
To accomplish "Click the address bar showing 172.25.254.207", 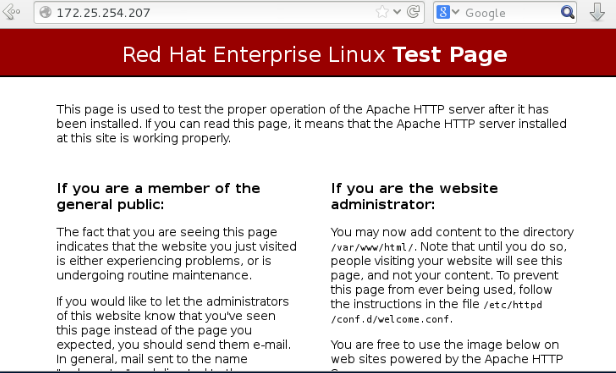I will 229,13.
